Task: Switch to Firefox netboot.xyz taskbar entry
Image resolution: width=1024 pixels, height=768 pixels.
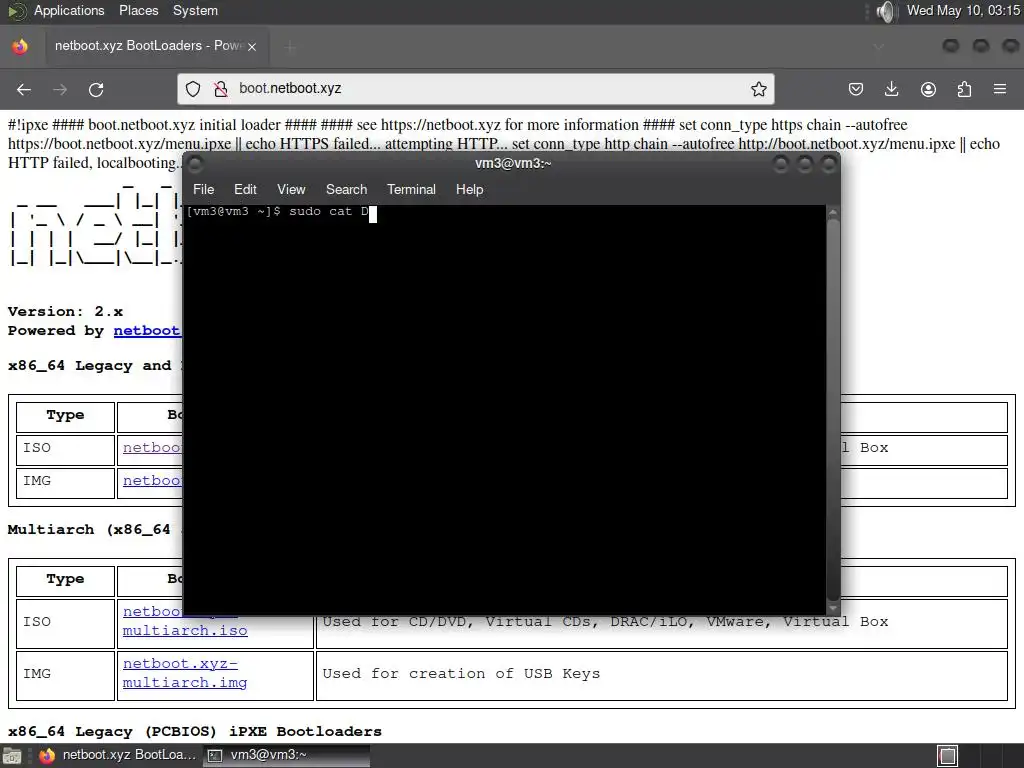Action: [x=118, y=755]
